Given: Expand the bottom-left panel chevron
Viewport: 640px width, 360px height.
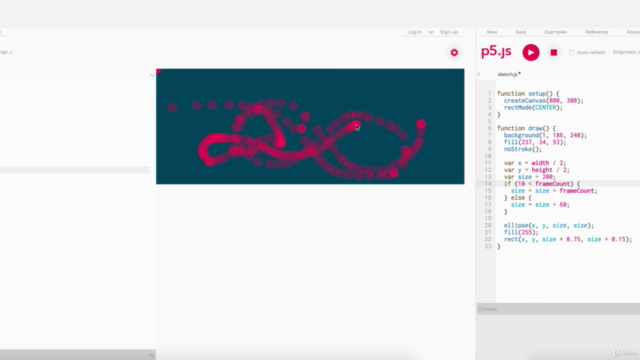Looking at the screenshot, I should [x=151, y=355].
